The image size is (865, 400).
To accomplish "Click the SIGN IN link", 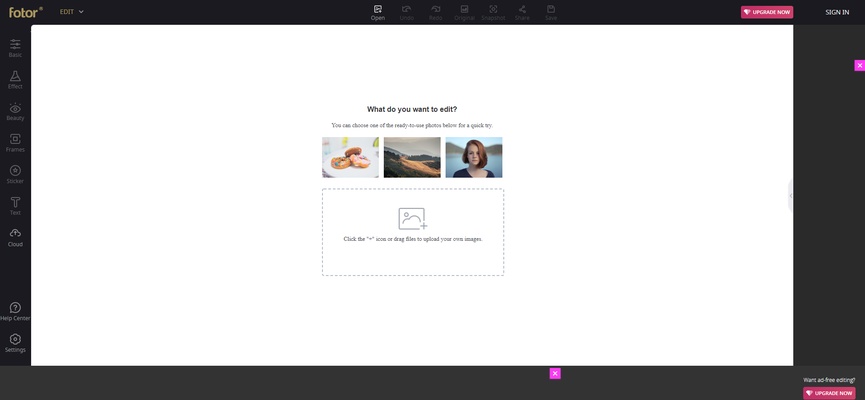I will [837, 12].
